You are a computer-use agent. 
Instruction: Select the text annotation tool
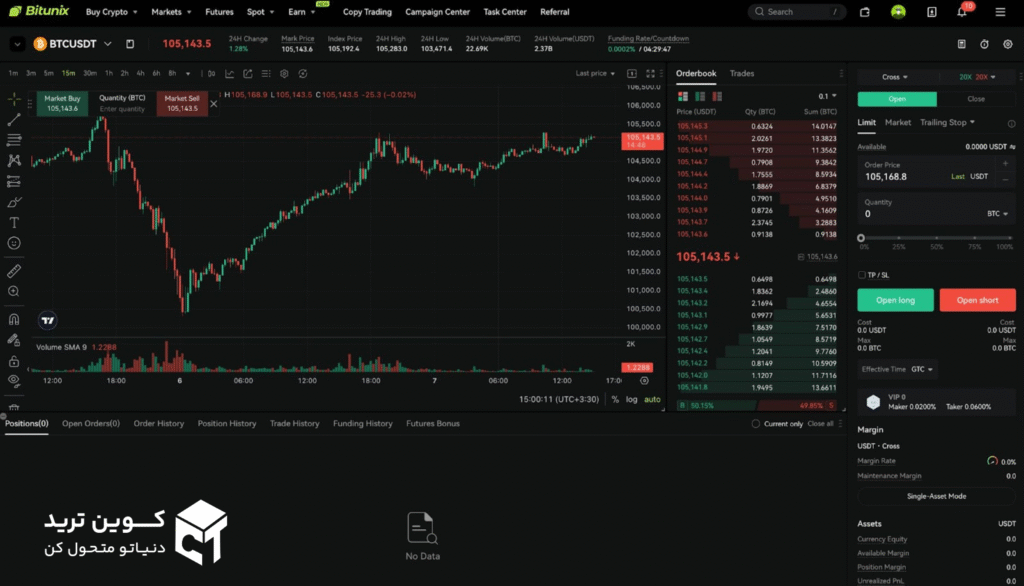click(14, 222)
